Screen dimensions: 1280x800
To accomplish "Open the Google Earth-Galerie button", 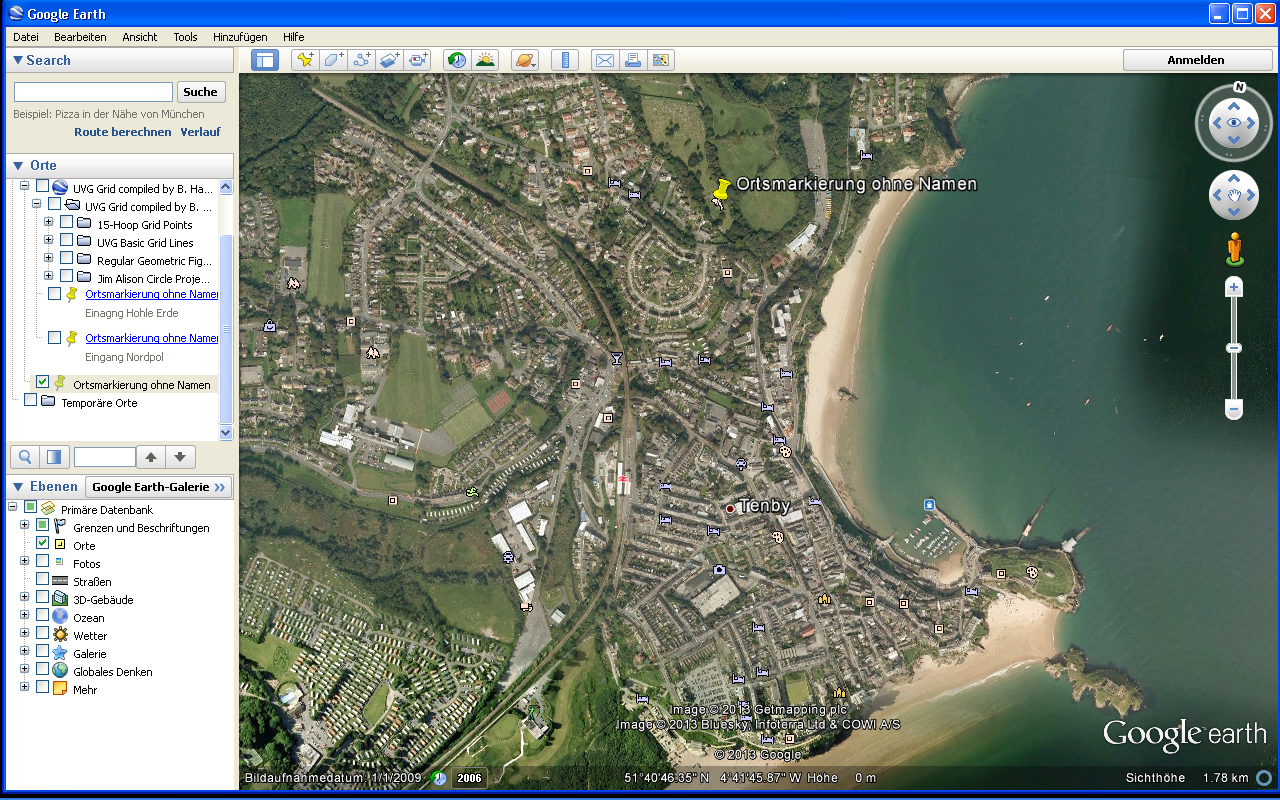I will (159, 487).
